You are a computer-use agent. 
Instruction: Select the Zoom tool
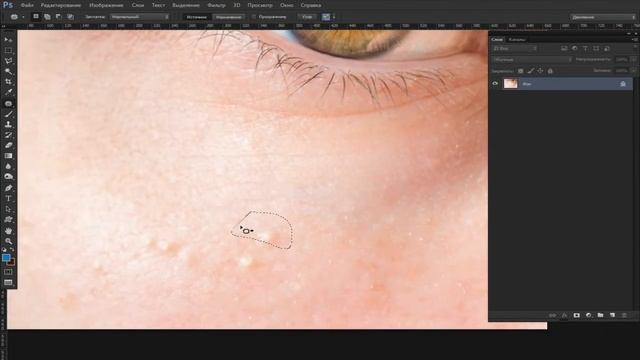click(x=8, y=241)
